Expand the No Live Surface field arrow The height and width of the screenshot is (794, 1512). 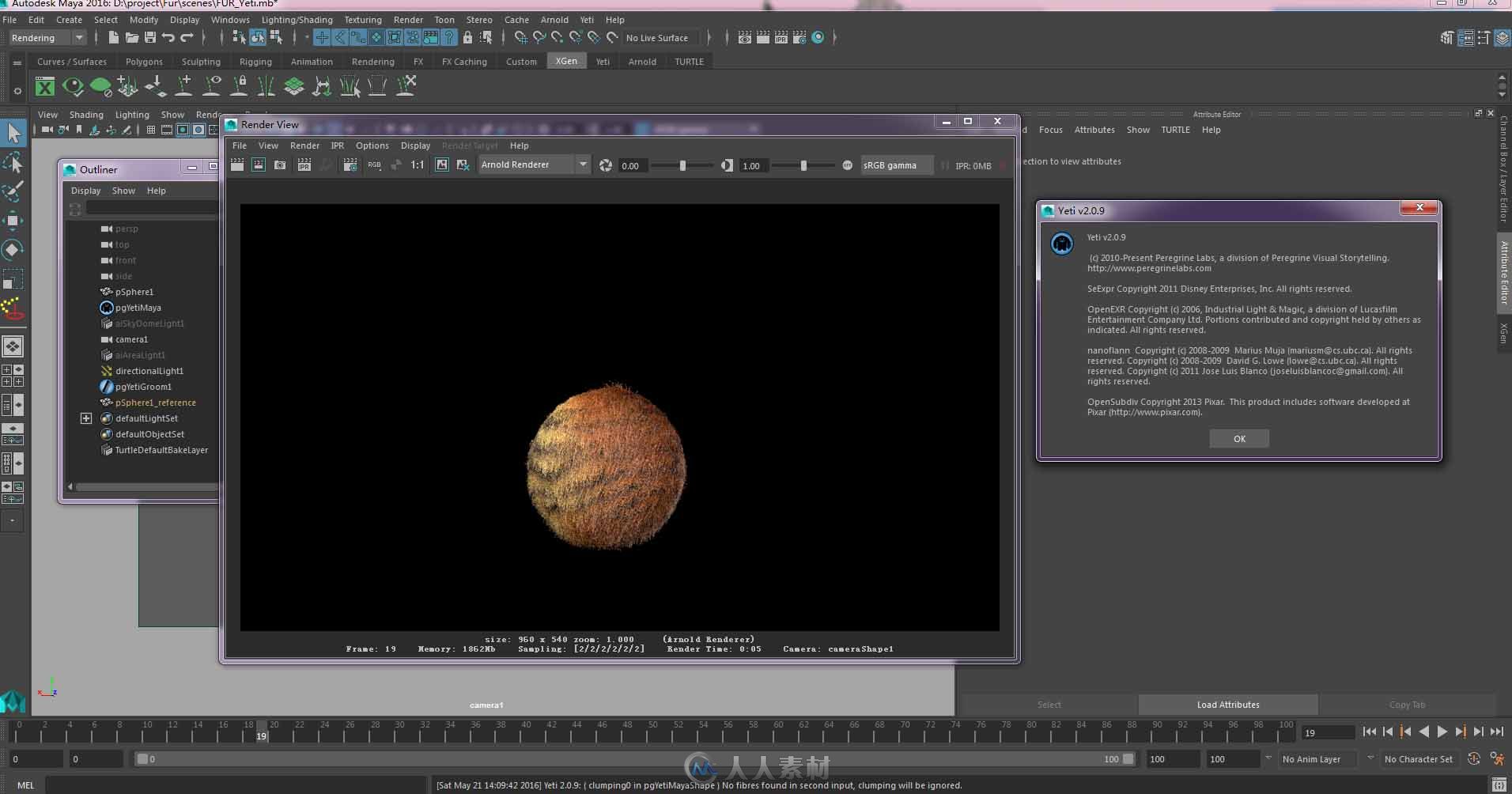click(709, 37)
